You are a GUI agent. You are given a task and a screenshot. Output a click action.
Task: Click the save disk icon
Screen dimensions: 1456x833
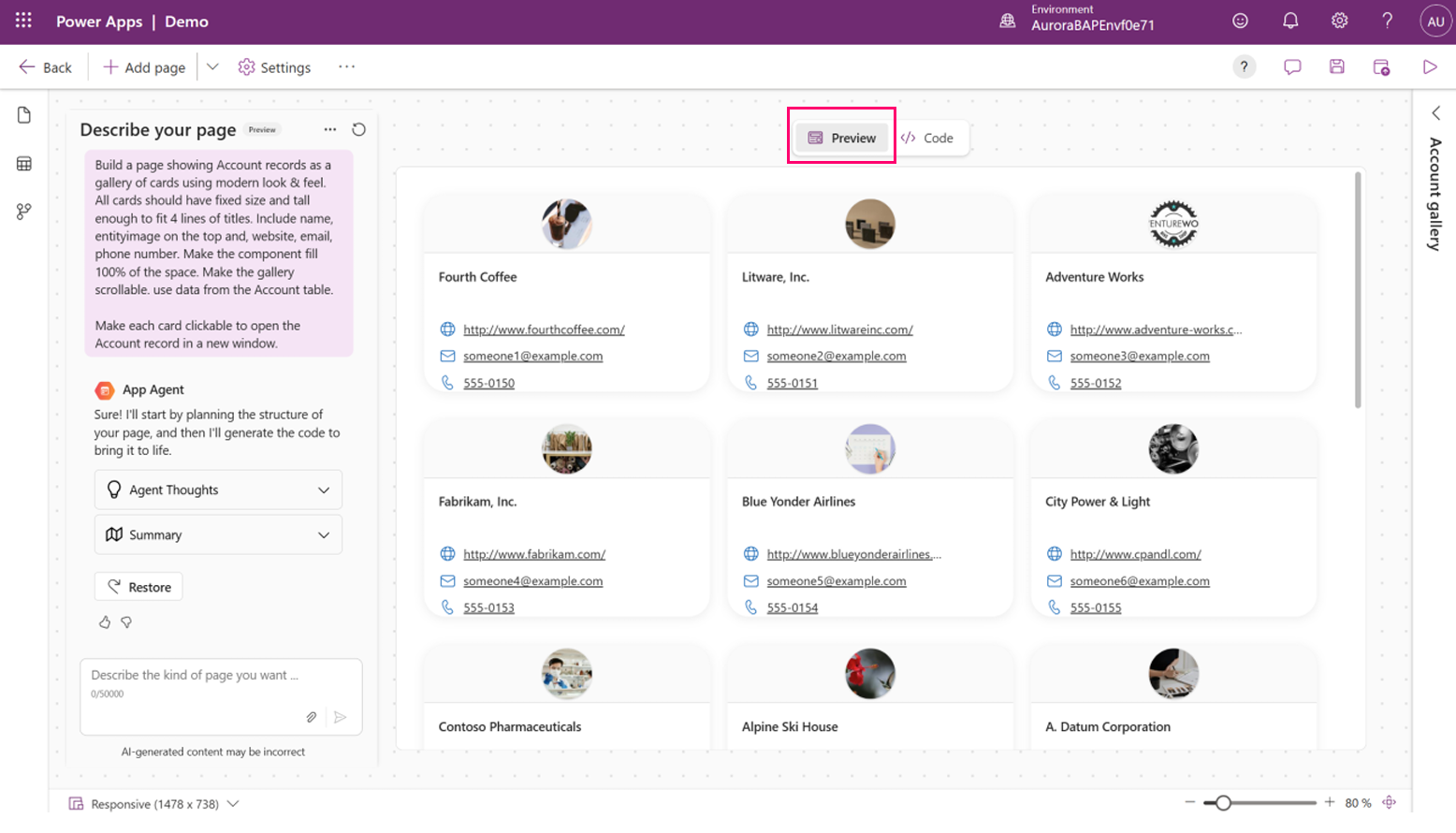tap(1336, 66)
